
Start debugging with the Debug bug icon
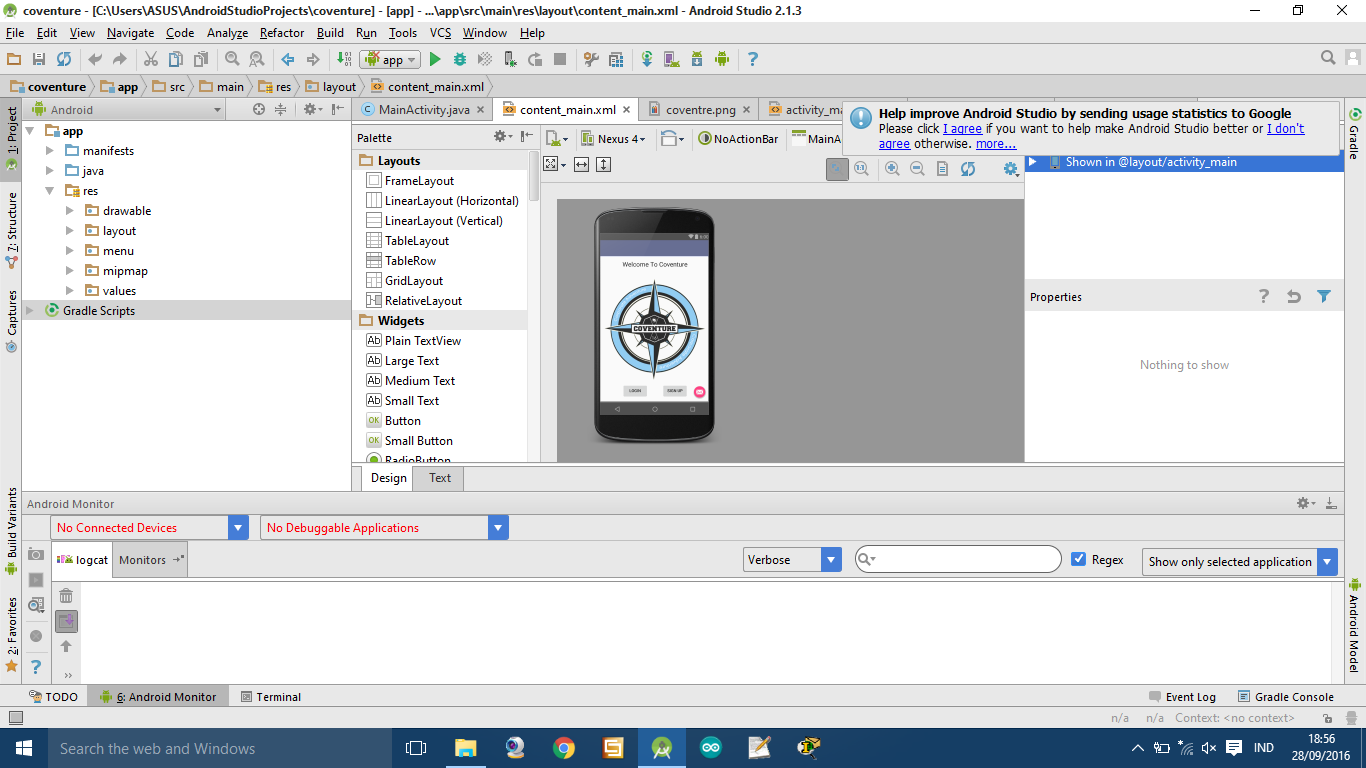tap(459, 59)
